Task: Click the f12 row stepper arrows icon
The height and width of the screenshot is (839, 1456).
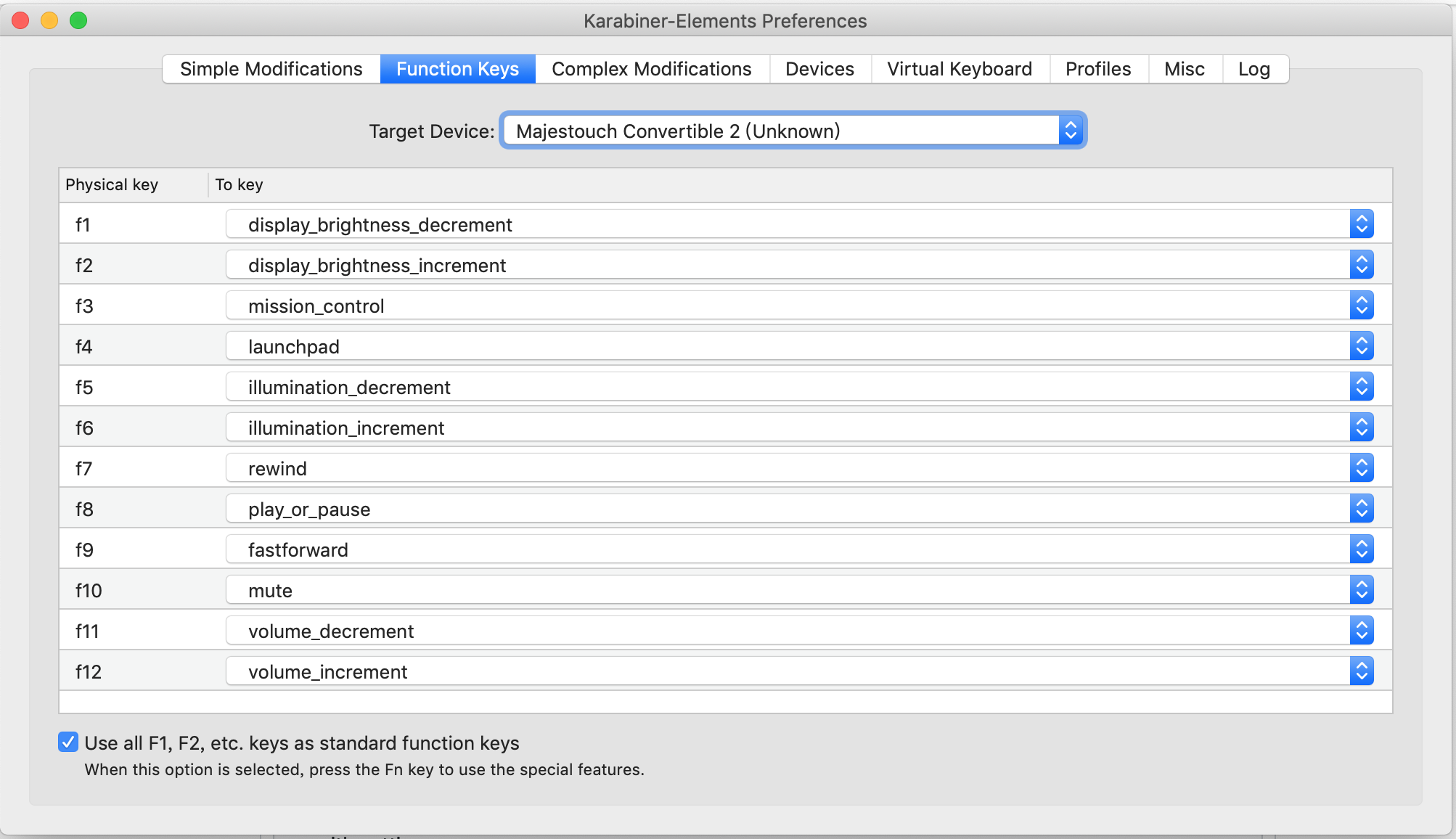Action: [x=1362, y=671]
